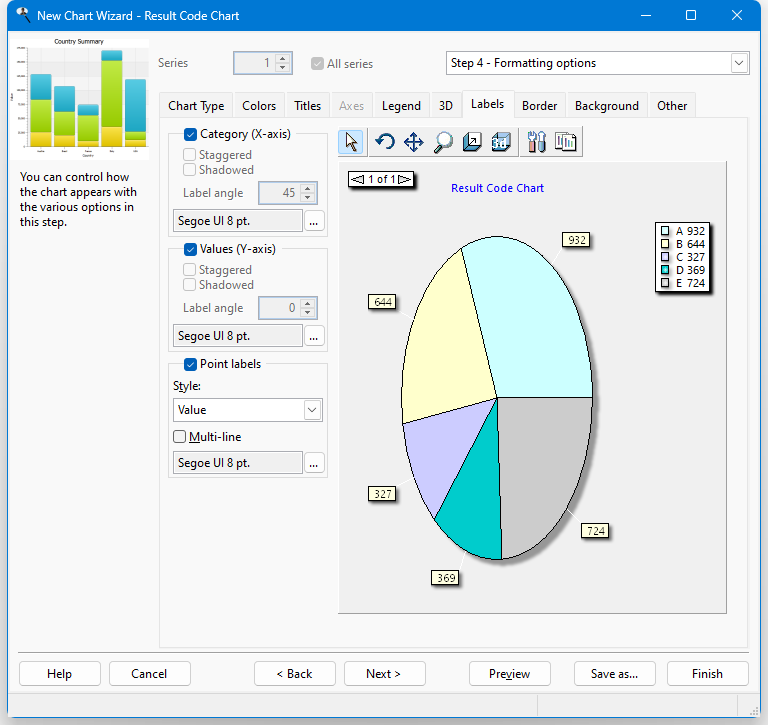Go to previous chart page arrow
This screenshot has height=725, width=768.
tap(358, 179)
